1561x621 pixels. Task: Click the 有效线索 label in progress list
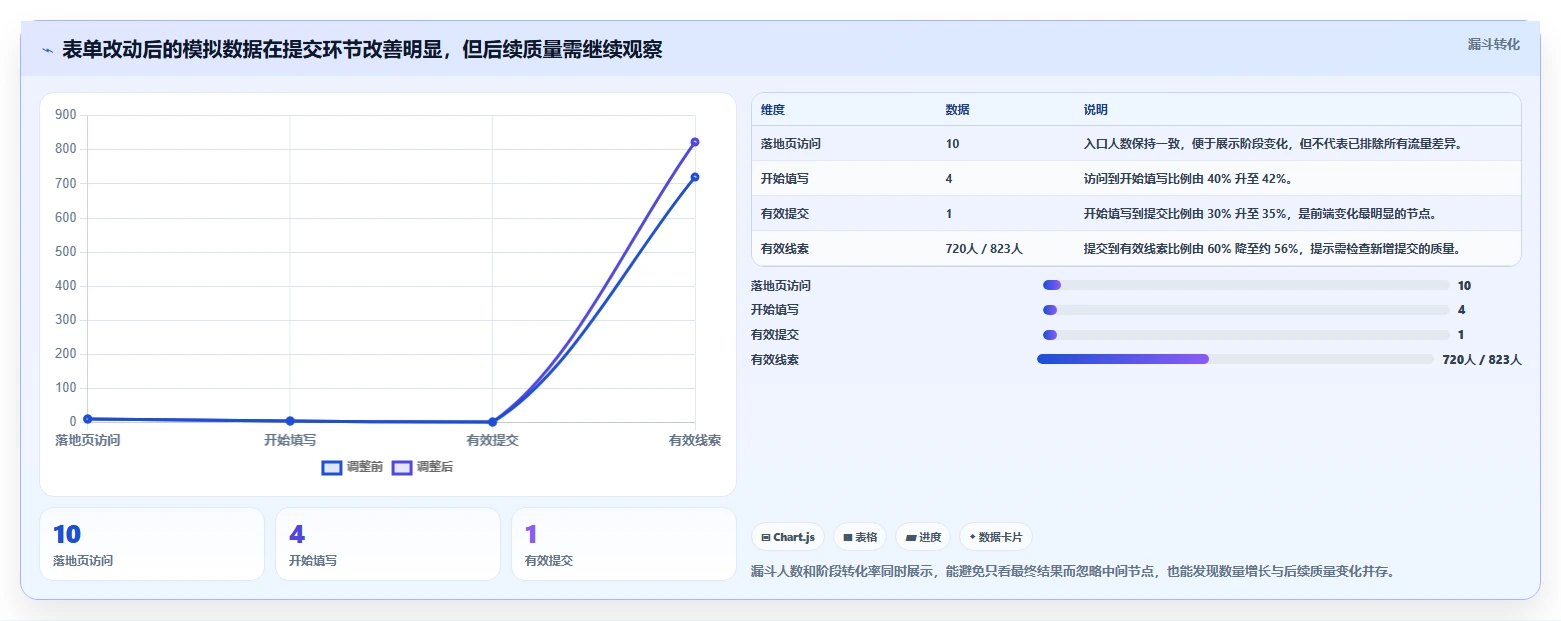775,360
